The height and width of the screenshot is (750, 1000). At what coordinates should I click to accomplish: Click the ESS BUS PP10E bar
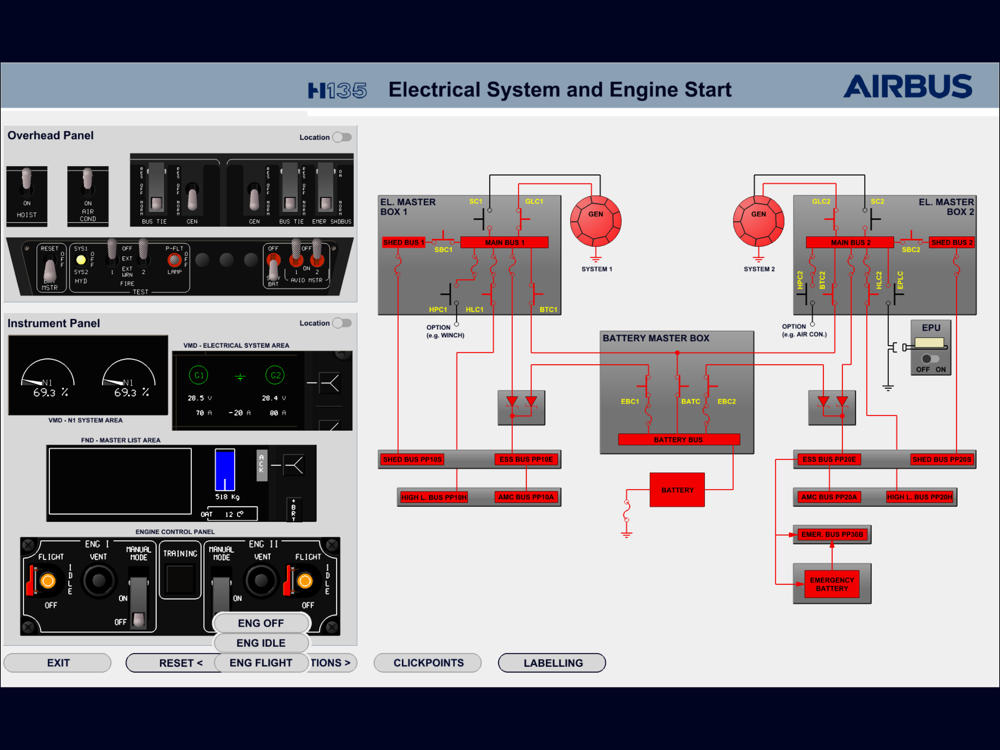[527, 459]
